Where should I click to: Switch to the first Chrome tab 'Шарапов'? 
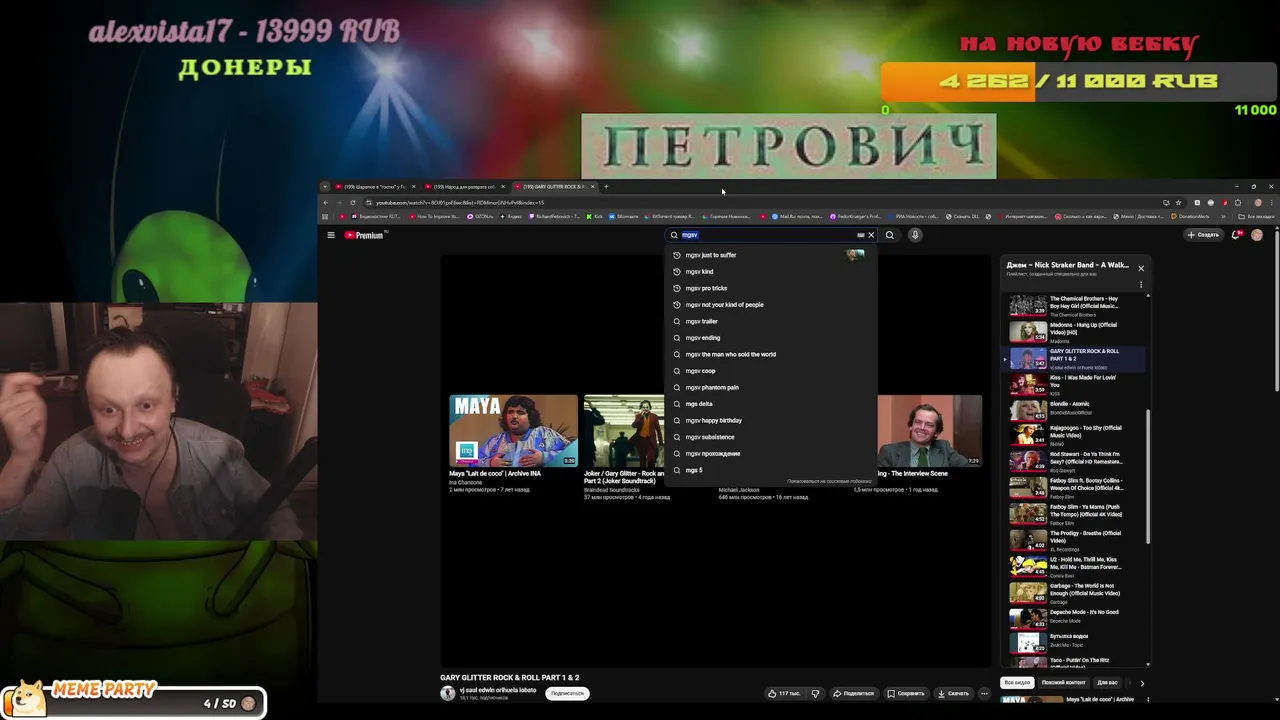[375, 186]
